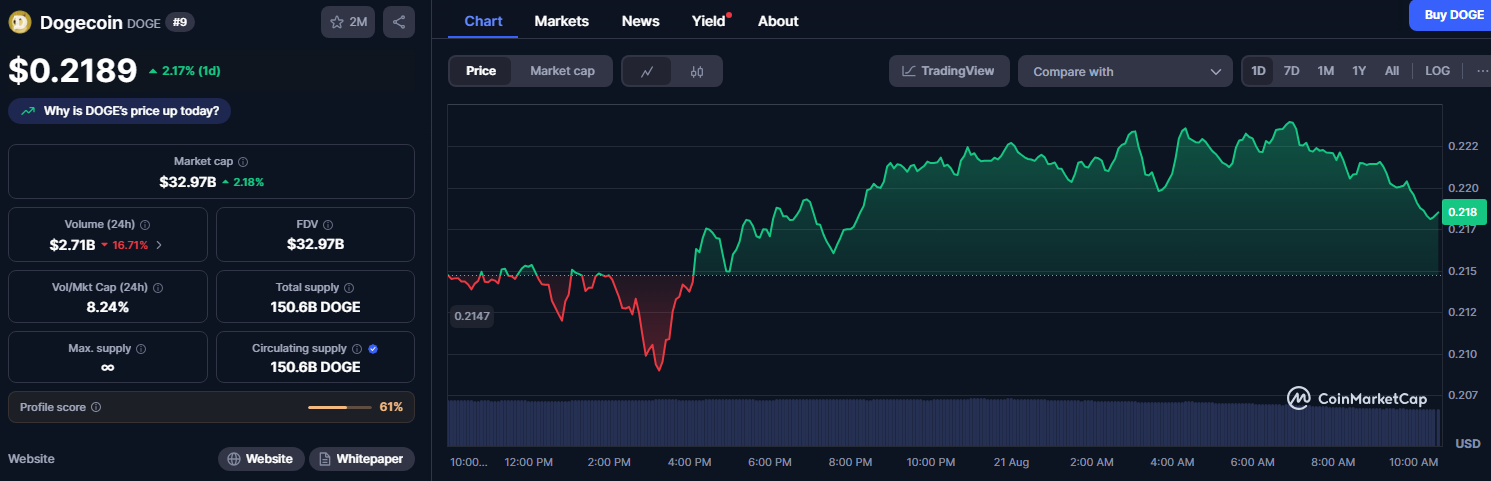Image resolution: width=1491 pixels, height=481 pixels.
Task: Expand Volume 24h details chevron
Action: tap(159, 245)
